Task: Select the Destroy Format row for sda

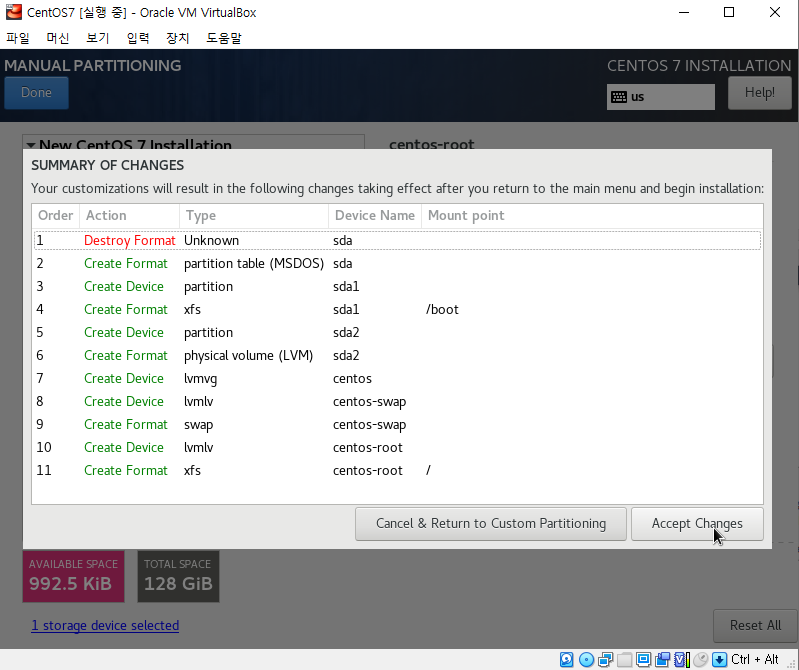Action: pos(397,240)
